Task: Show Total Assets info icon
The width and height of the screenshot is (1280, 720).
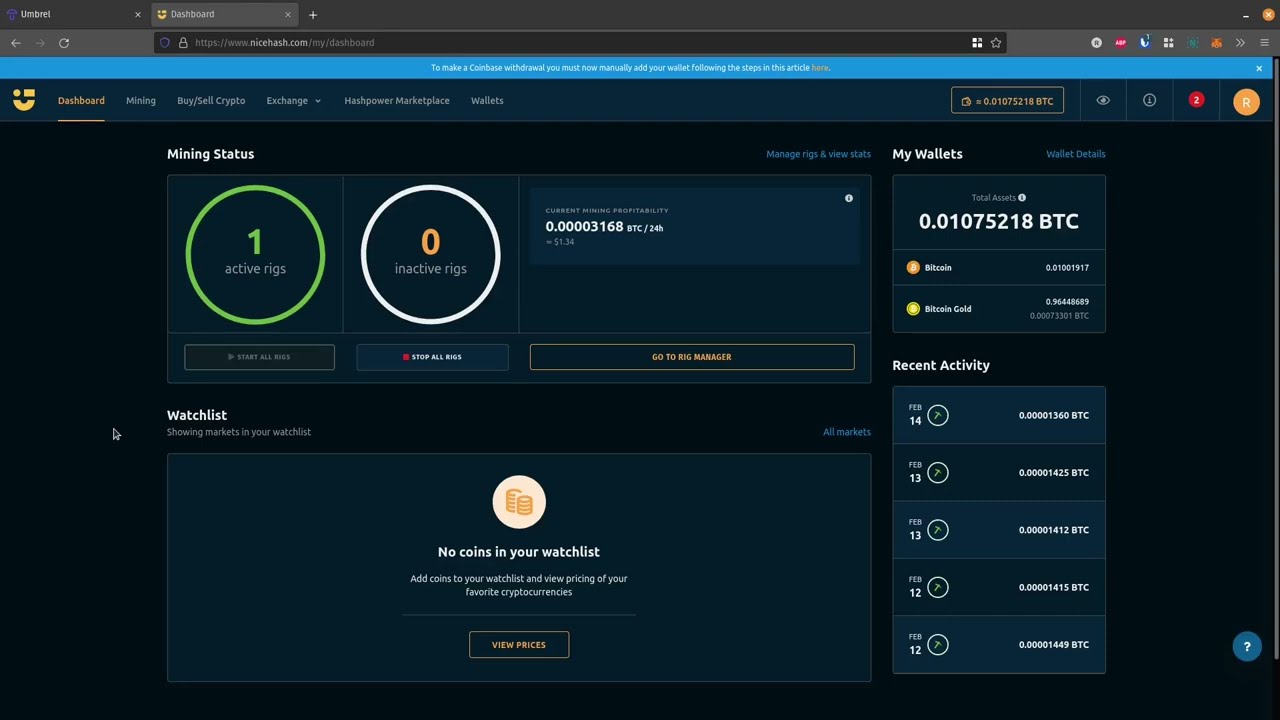Action: tap(1022, 198)
